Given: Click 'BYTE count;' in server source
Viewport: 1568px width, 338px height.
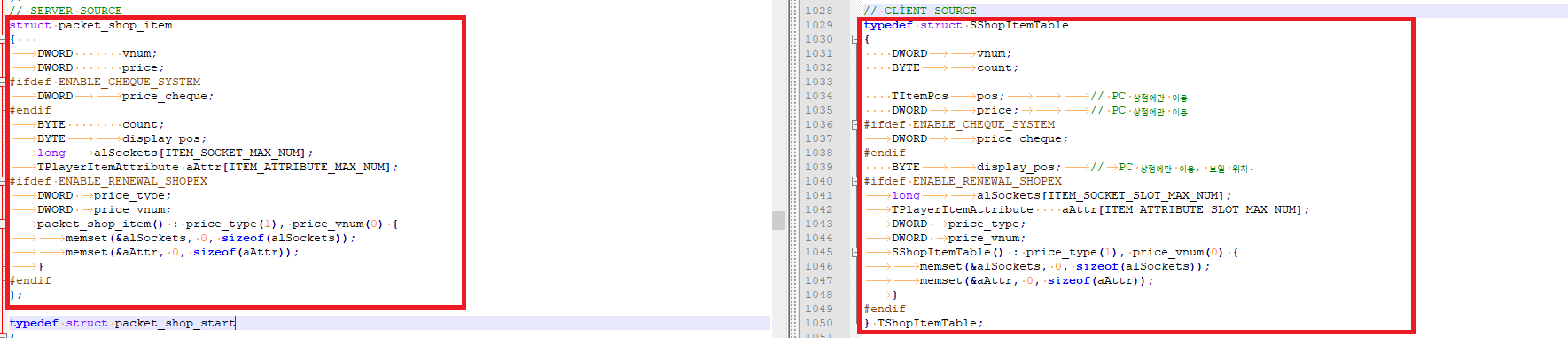Looking at the screenshot, I should tap(101, 124).
